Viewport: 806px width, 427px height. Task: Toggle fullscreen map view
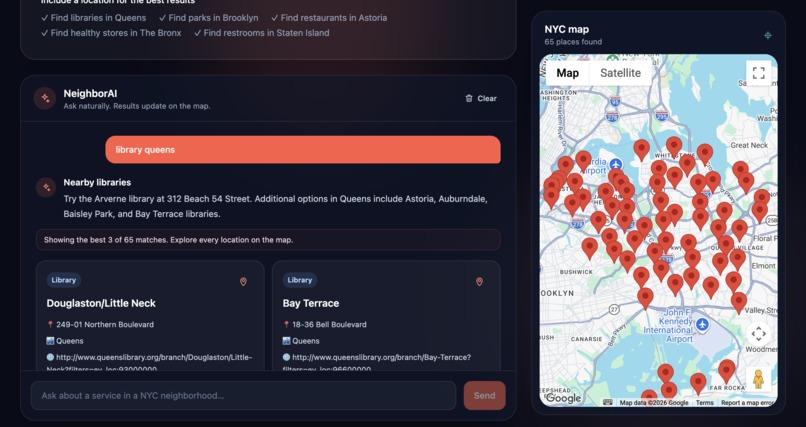[x=759, y=73]
